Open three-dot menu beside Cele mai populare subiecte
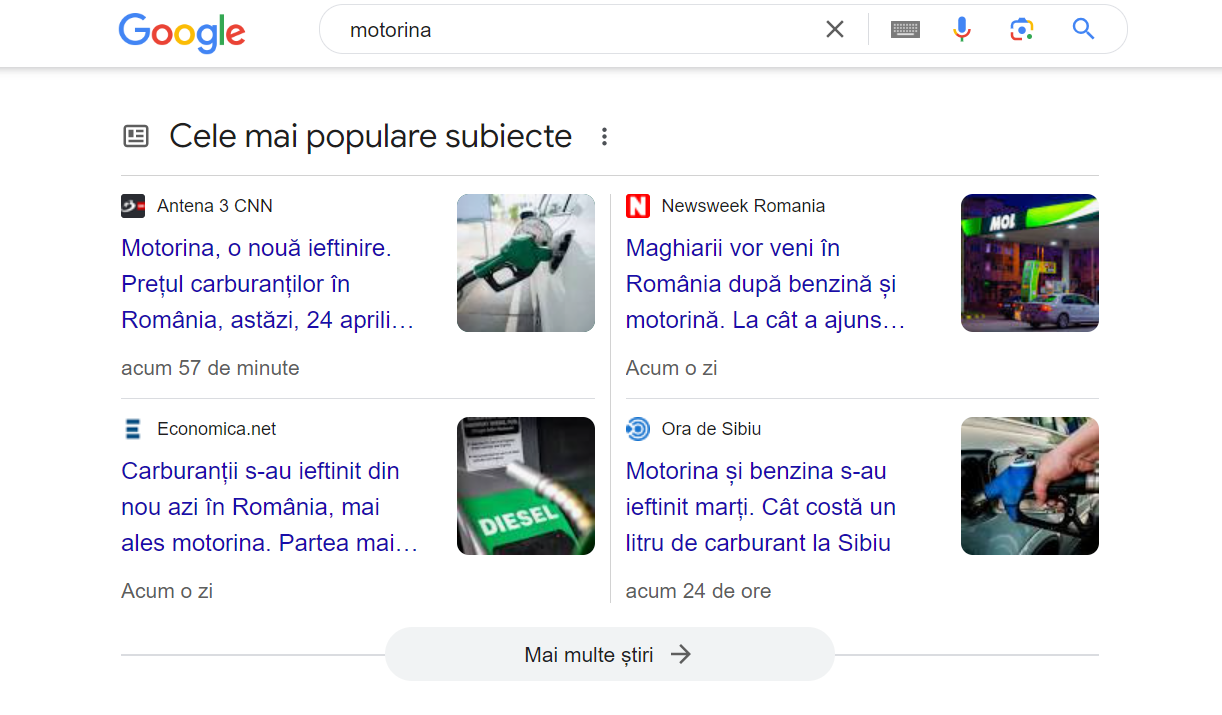The height and width of the screenshot is (715, 1222). click(604, 136)
